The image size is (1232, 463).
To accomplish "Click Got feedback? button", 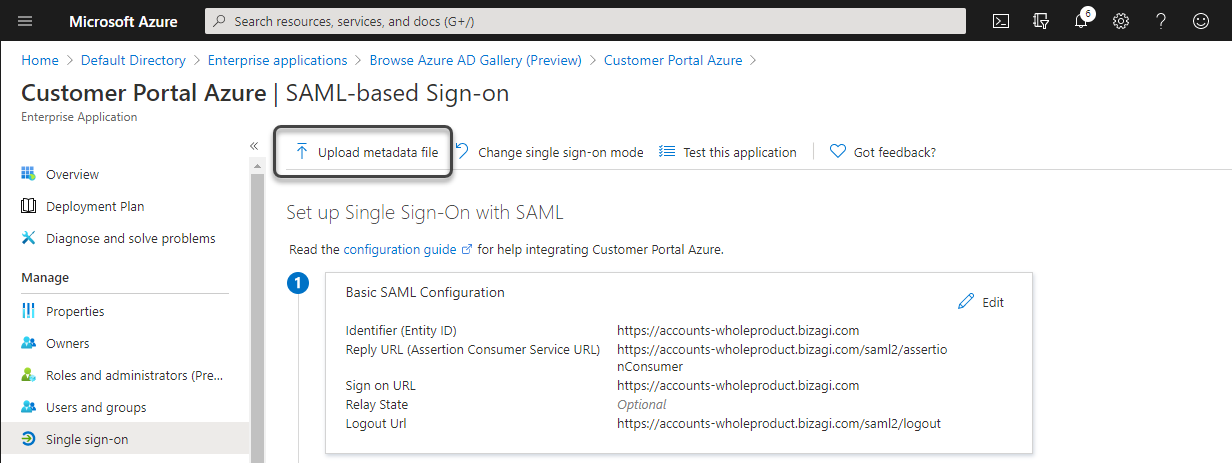I will [x=883, y=152].
